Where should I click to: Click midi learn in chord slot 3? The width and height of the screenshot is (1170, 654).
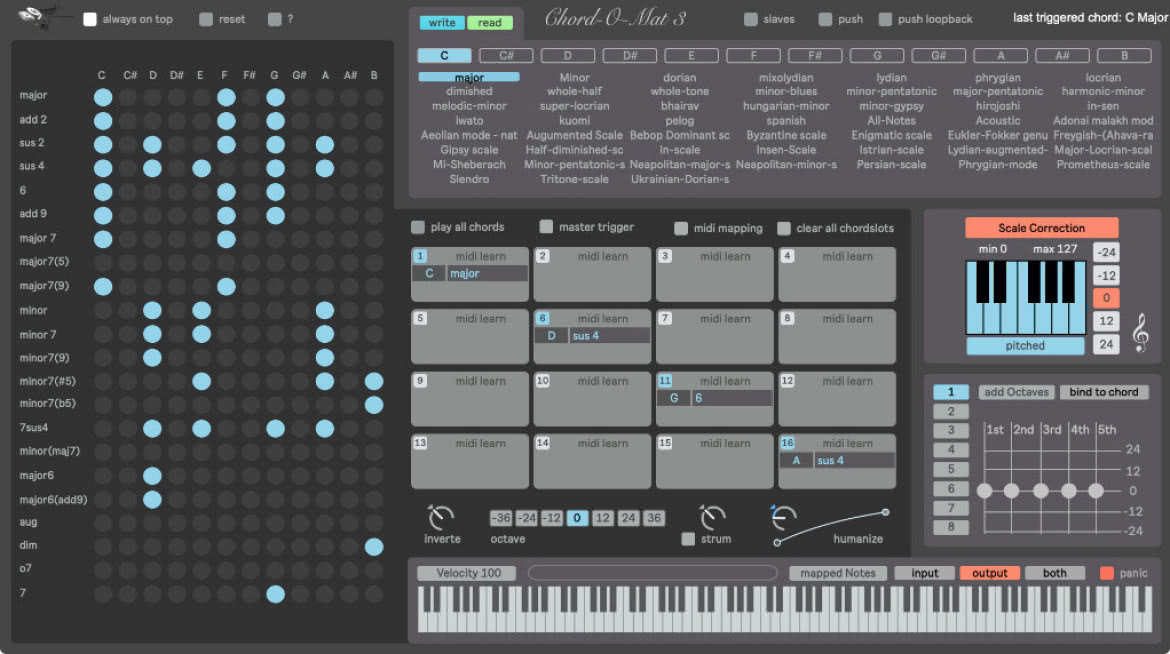725,256
